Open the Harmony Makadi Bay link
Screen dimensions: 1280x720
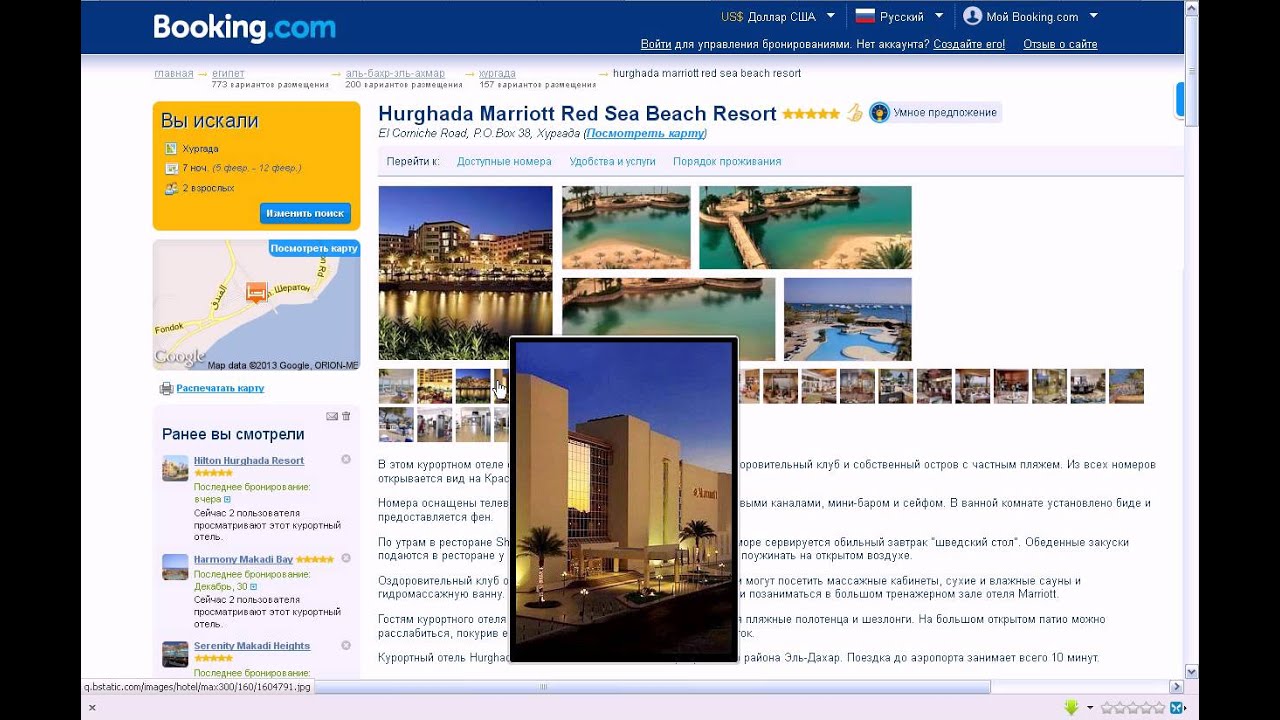[243, 559]
